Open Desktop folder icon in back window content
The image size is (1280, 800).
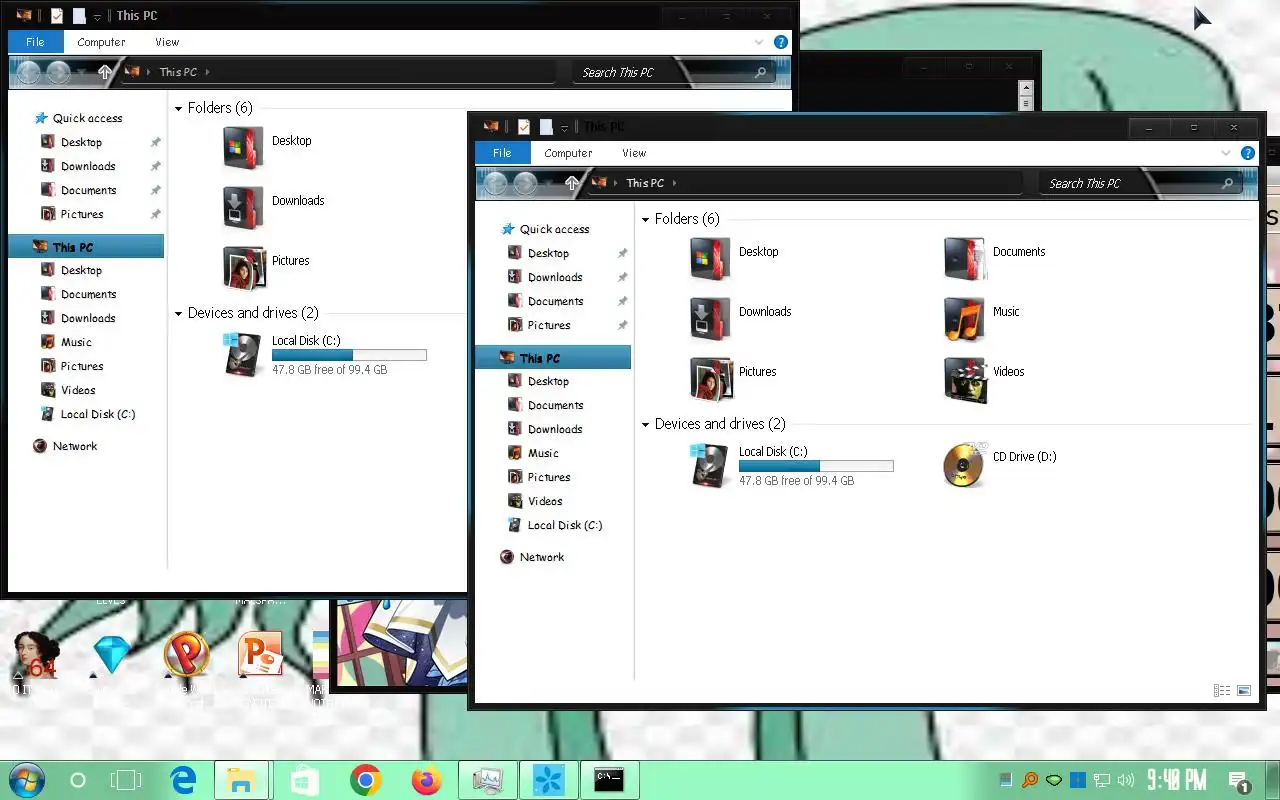tap(244, 148)
